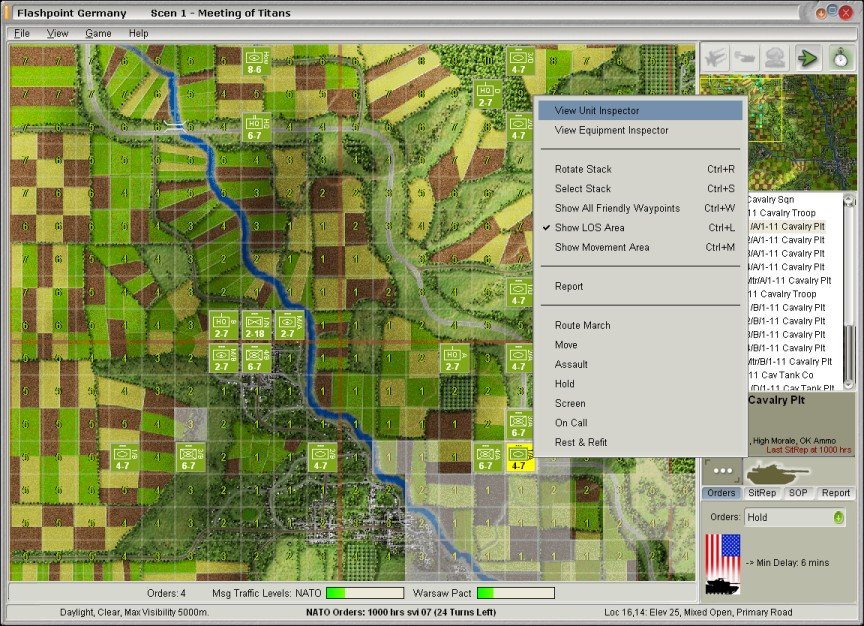This screenshot has width=864, height=626.
Task: Click NATO message traffic level bar
Action: [x=365, y=593]
